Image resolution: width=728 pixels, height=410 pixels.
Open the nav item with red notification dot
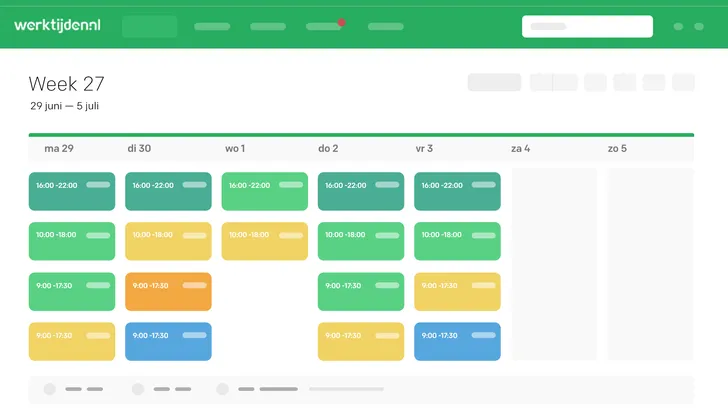324,26
